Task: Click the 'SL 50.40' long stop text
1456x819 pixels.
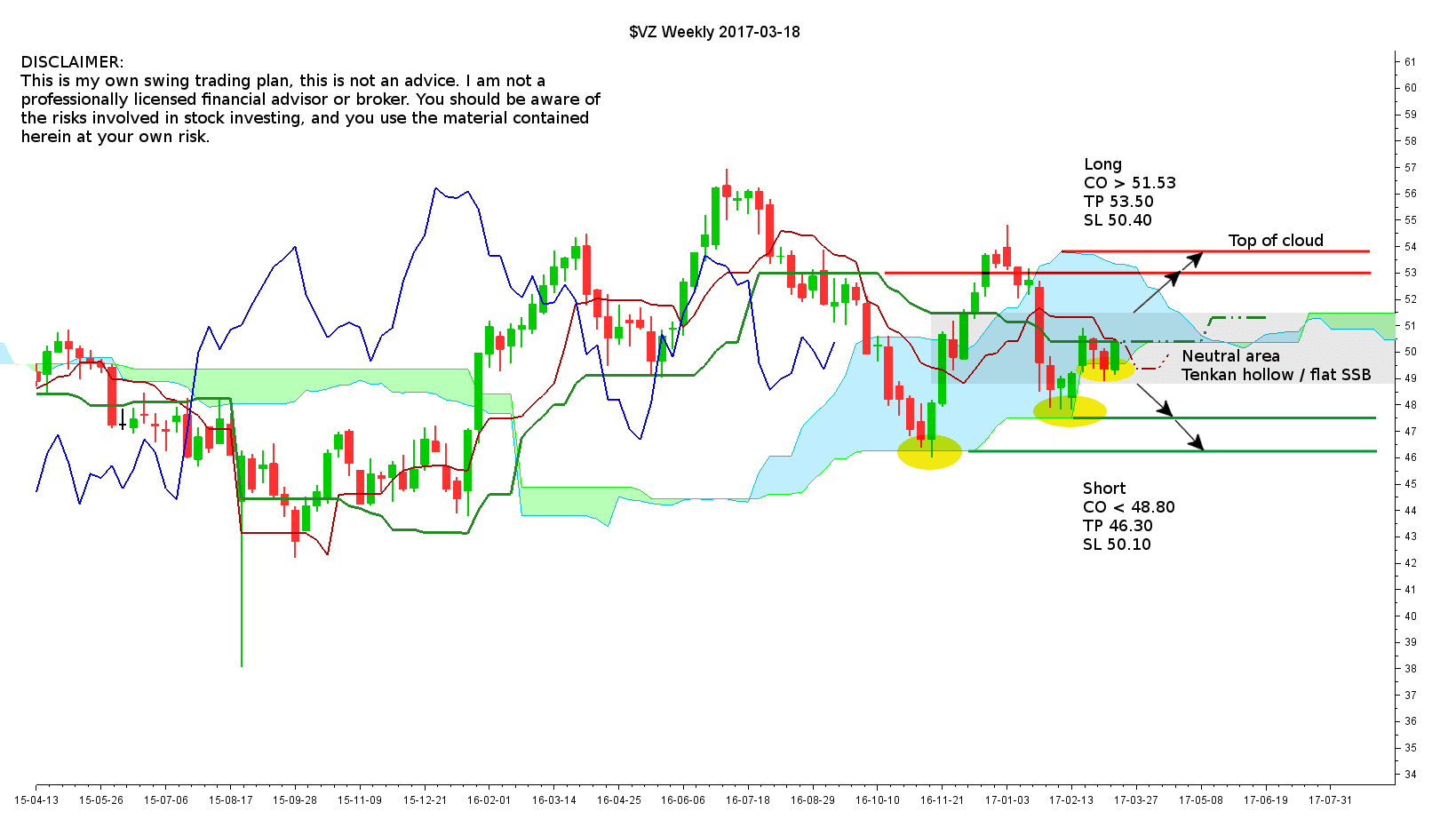Action: coord(1118,220)
